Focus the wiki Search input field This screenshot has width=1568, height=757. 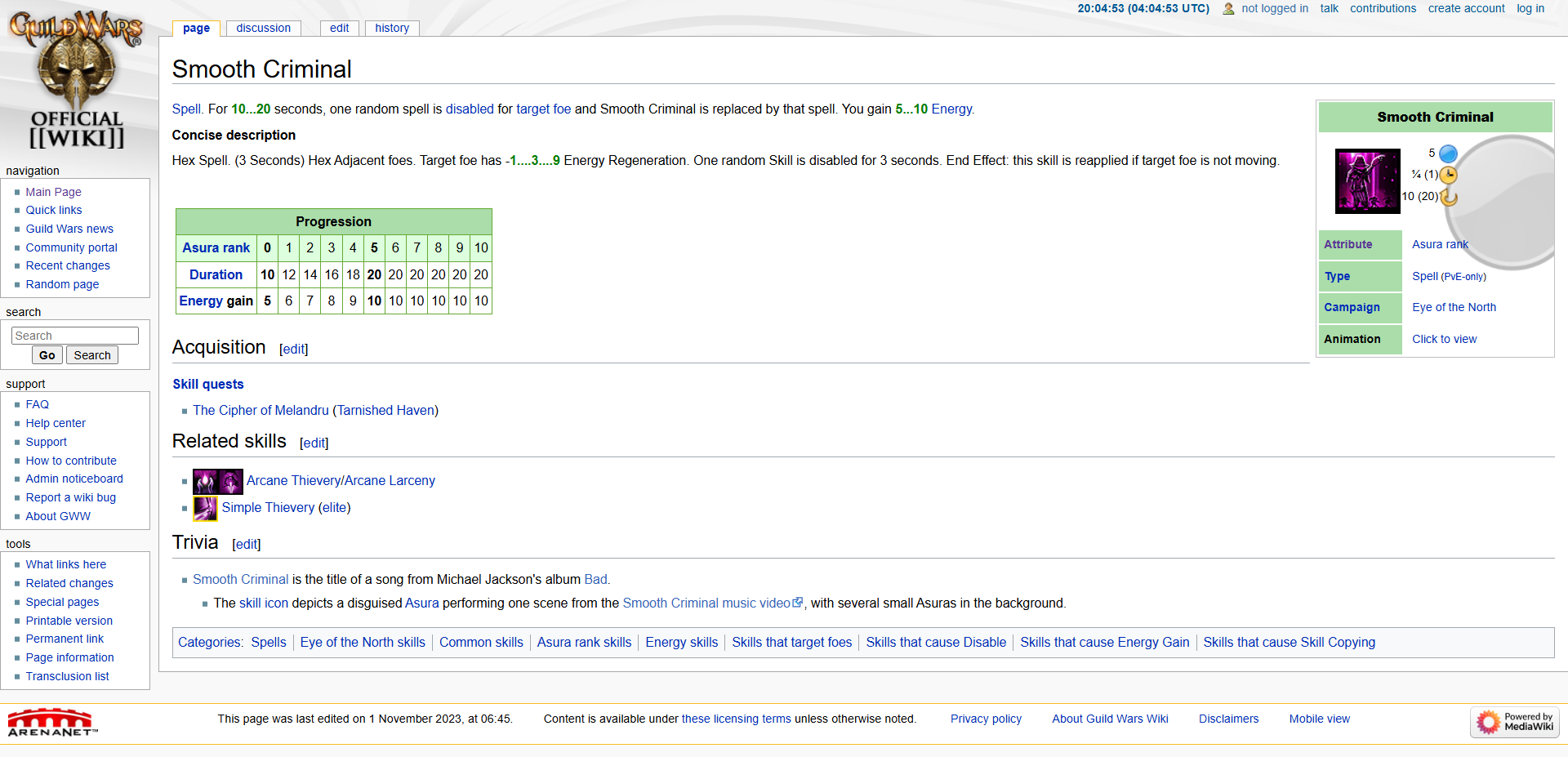point(75,336)
